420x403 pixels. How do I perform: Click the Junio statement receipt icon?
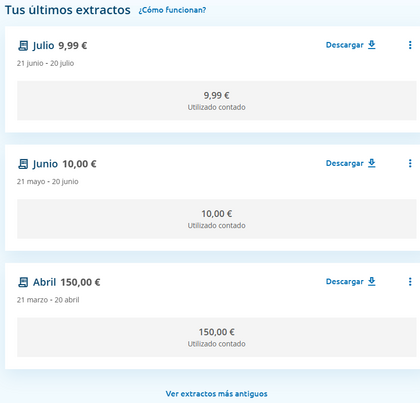pos(23,164)
